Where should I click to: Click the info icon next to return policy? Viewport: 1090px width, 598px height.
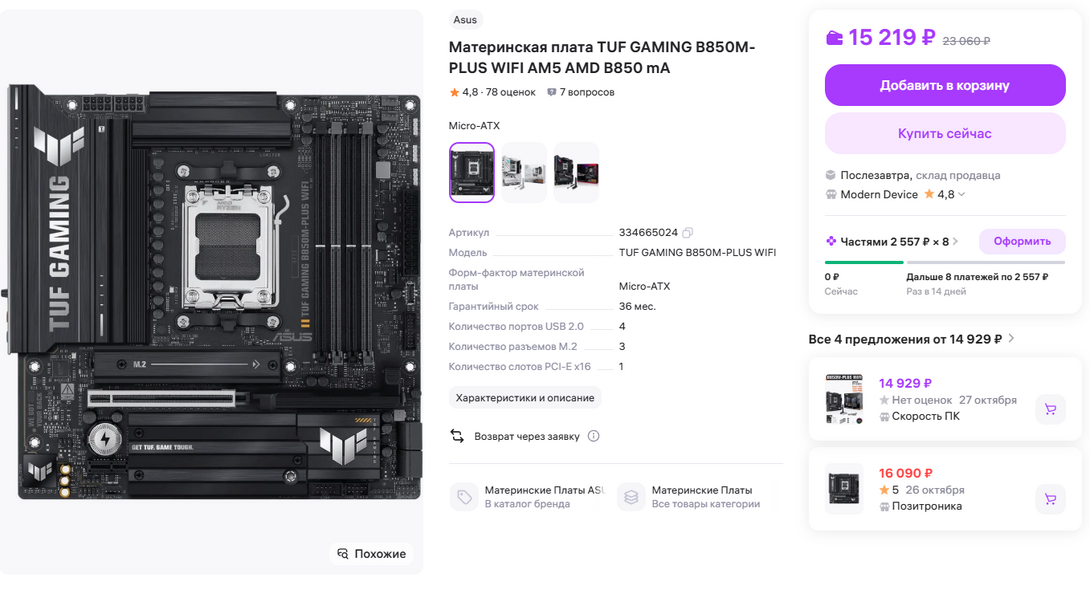pos(593,436)
